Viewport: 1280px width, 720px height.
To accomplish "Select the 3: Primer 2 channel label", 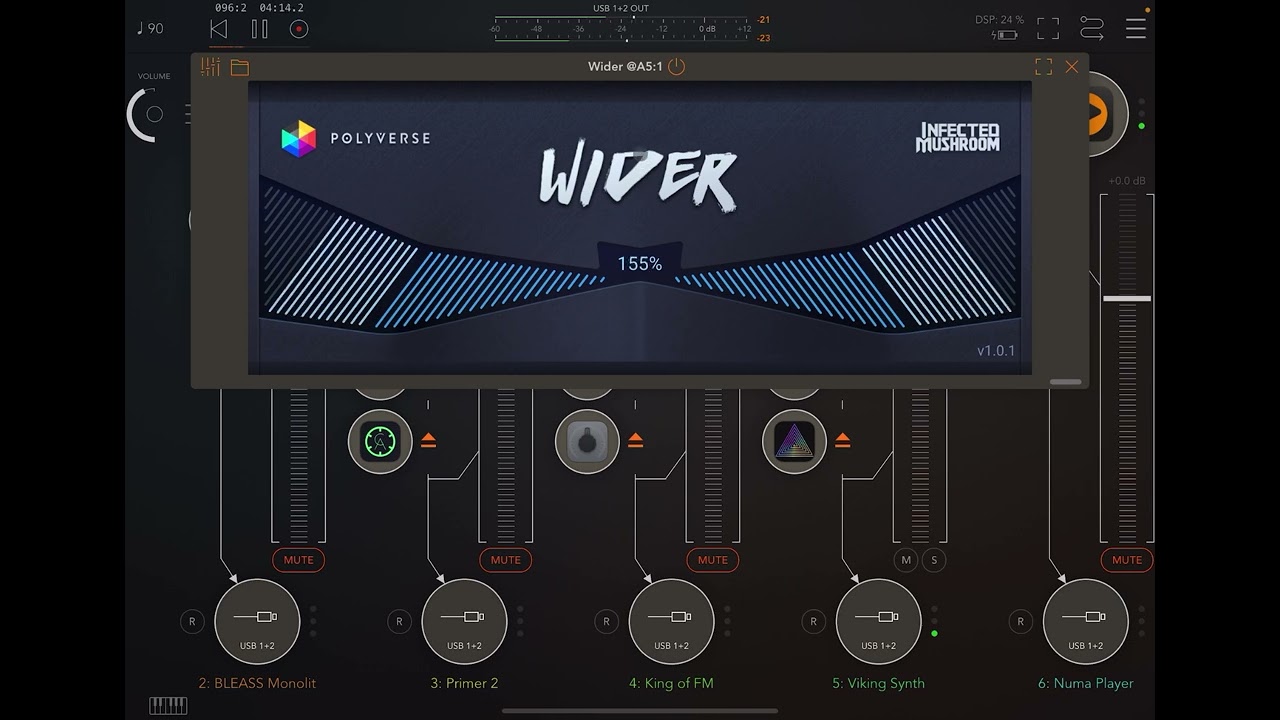I will pyautogui.click(x=464, y=684).
